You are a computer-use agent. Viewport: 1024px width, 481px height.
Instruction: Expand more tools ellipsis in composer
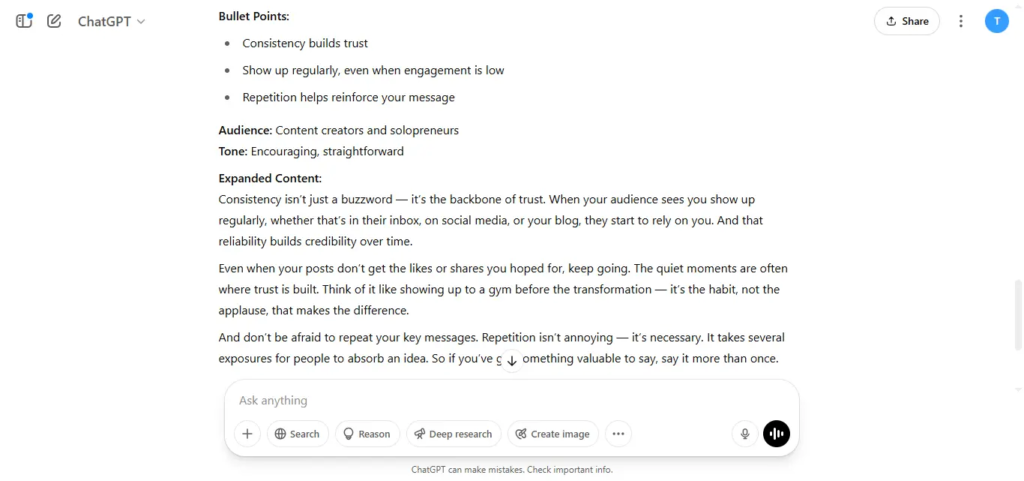point(618,434)
